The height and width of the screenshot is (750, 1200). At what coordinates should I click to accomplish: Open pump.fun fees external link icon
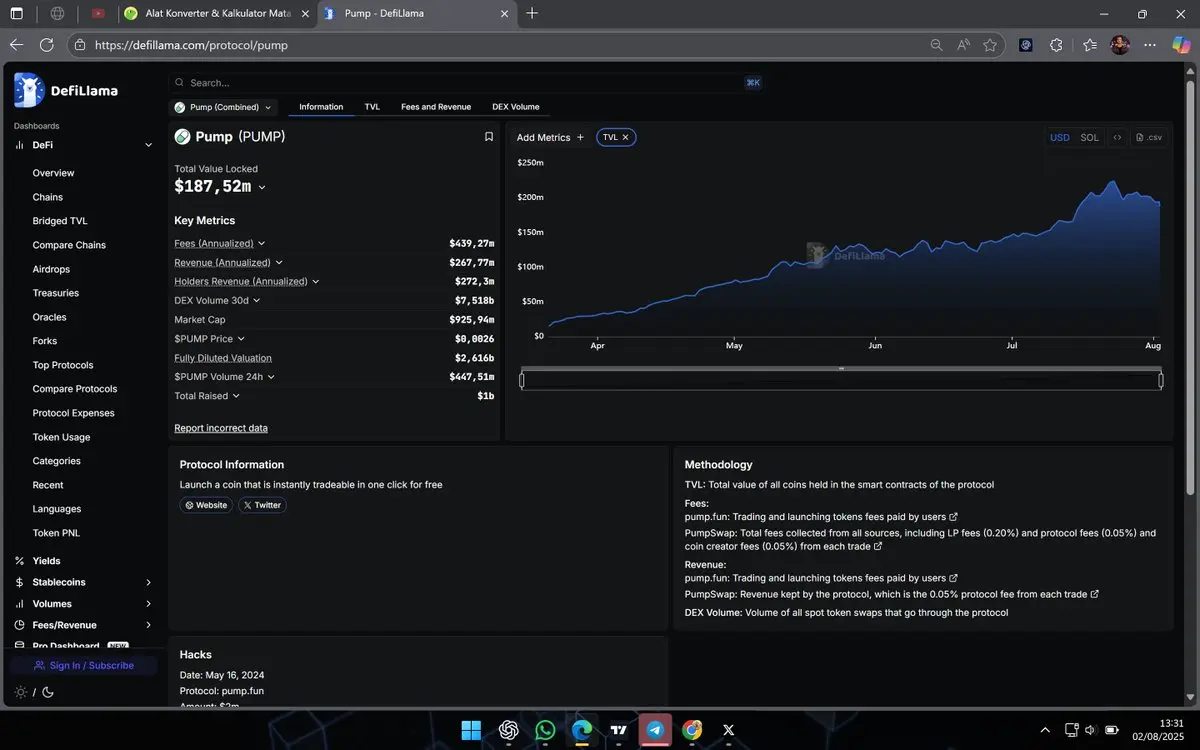click(x=954, y=517)
